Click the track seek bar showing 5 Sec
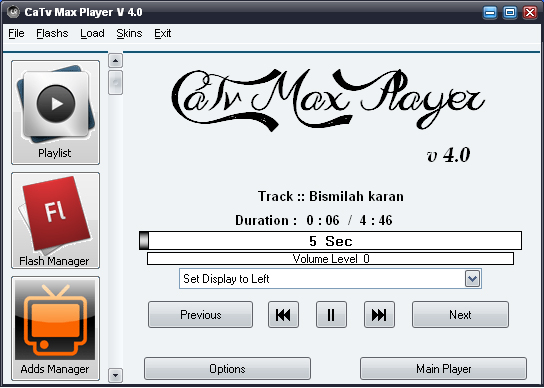This screenshot has width=544, height=388. (330, 241)
